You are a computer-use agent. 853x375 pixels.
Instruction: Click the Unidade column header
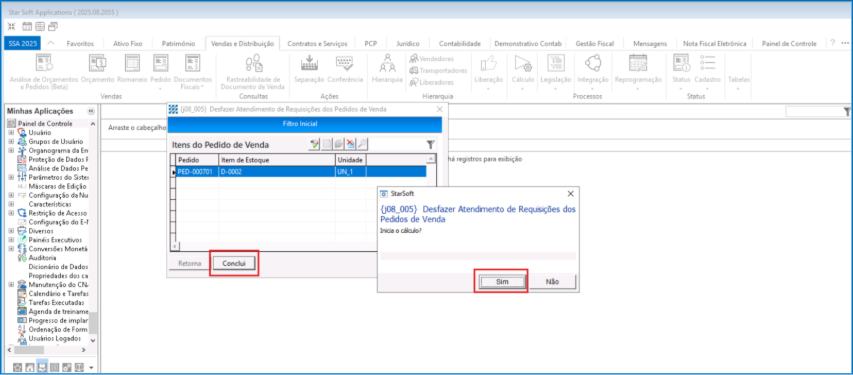pos(350,160)
